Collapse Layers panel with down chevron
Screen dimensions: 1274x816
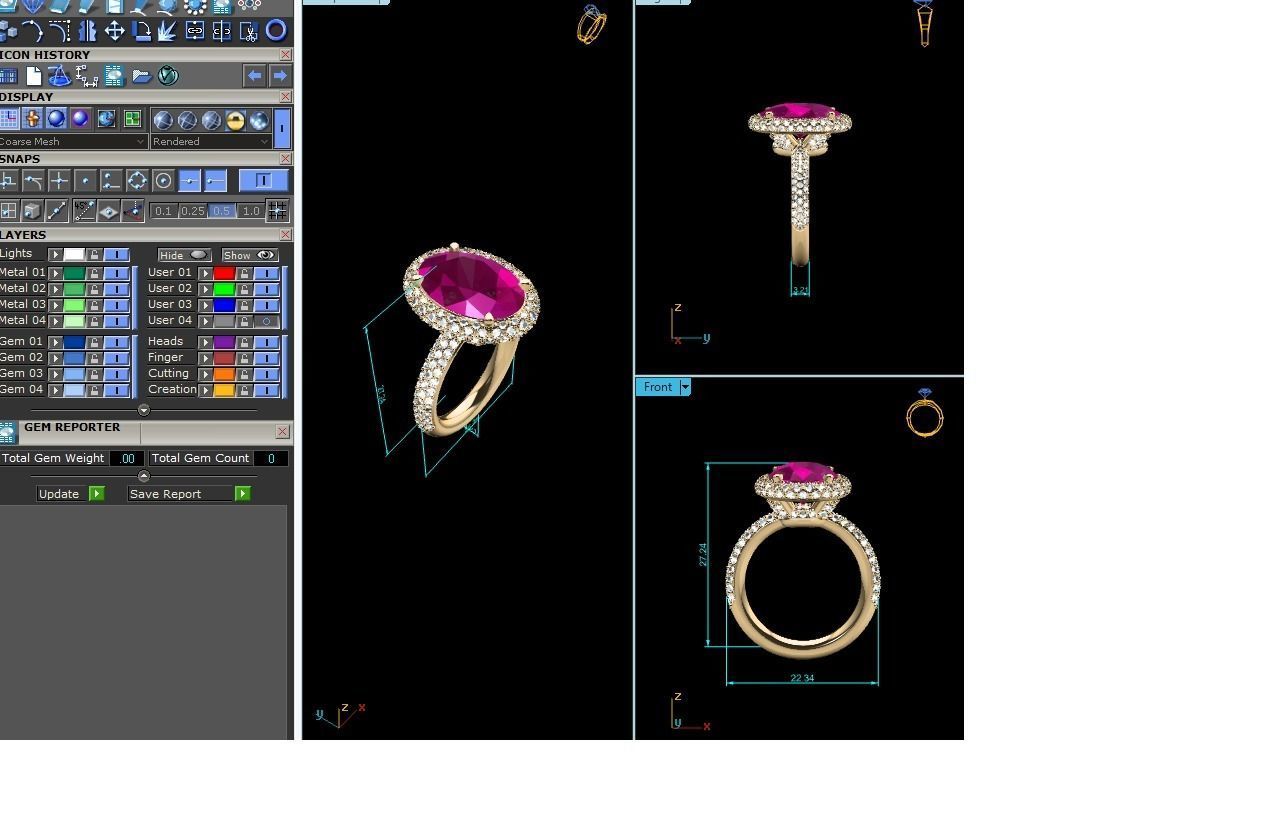(143, 410)
